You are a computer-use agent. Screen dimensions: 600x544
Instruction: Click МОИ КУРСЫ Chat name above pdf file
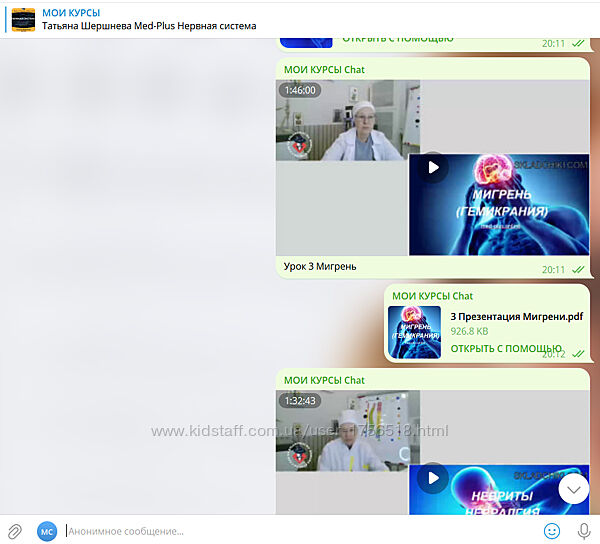[x=432, y=296]
